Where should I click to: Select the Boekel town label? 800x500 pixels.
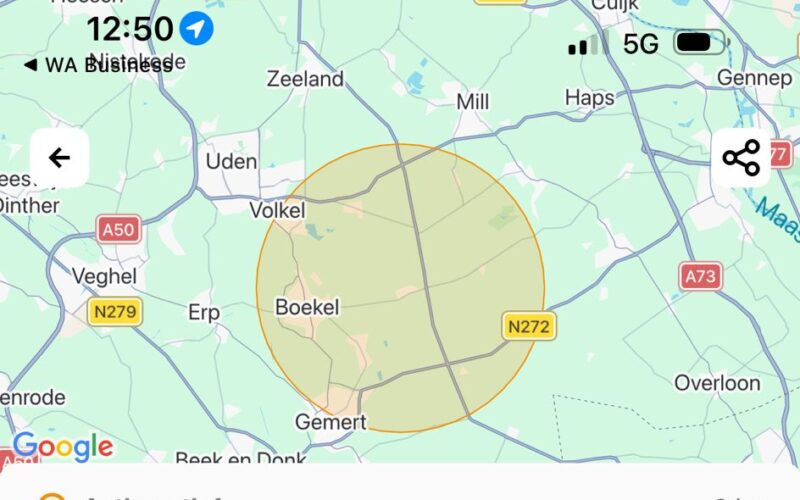307,307
